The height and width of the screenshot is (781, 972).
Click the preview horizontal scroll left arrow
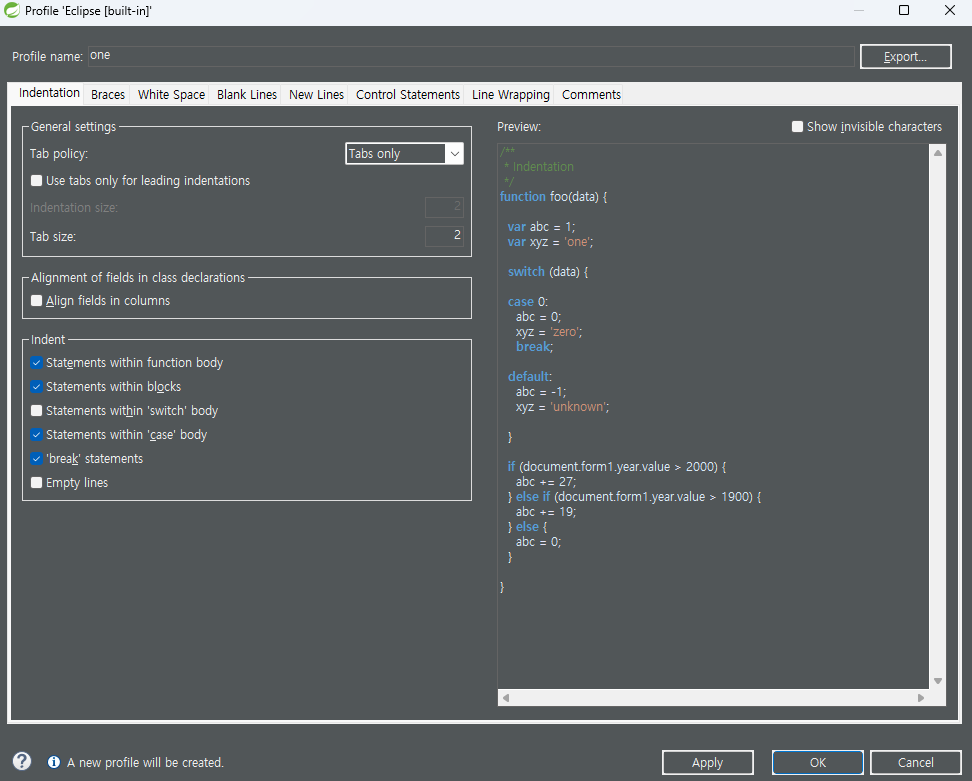click(506, 698)
